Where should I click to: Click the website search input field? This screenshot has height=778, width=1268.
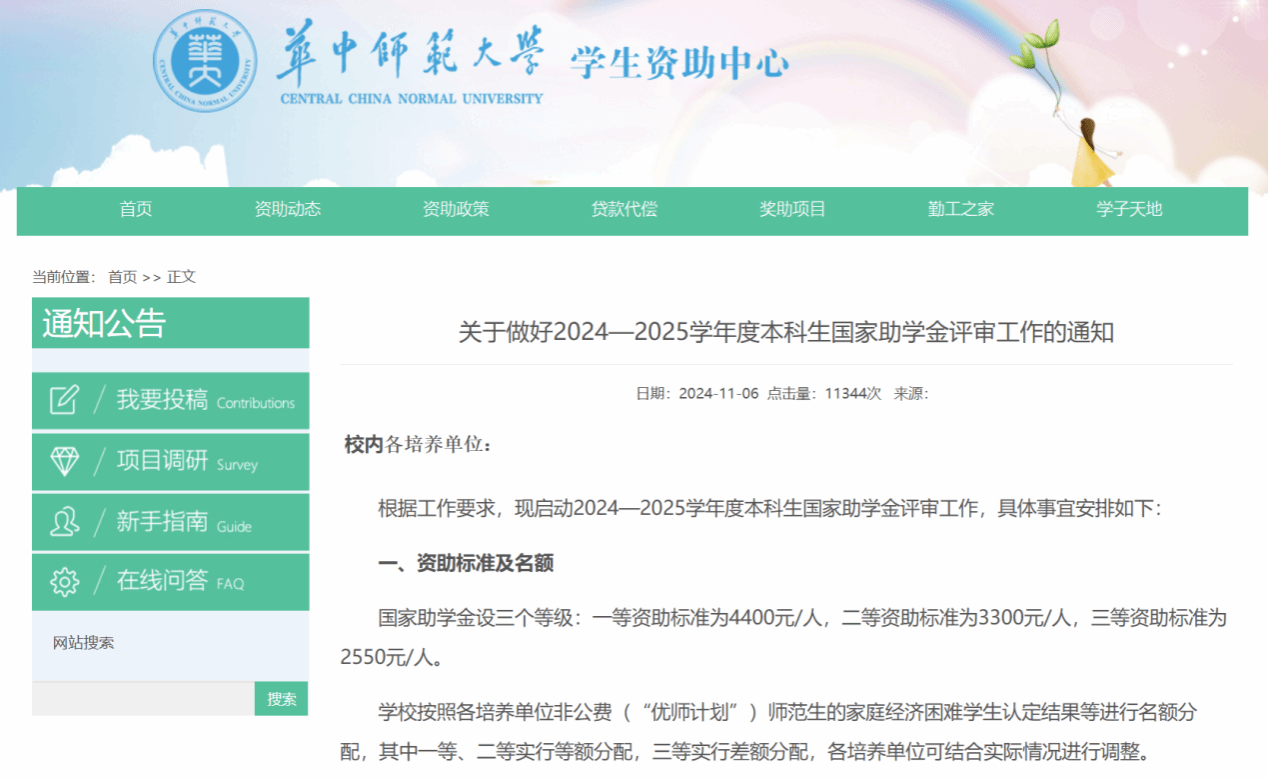pos(143,699)
